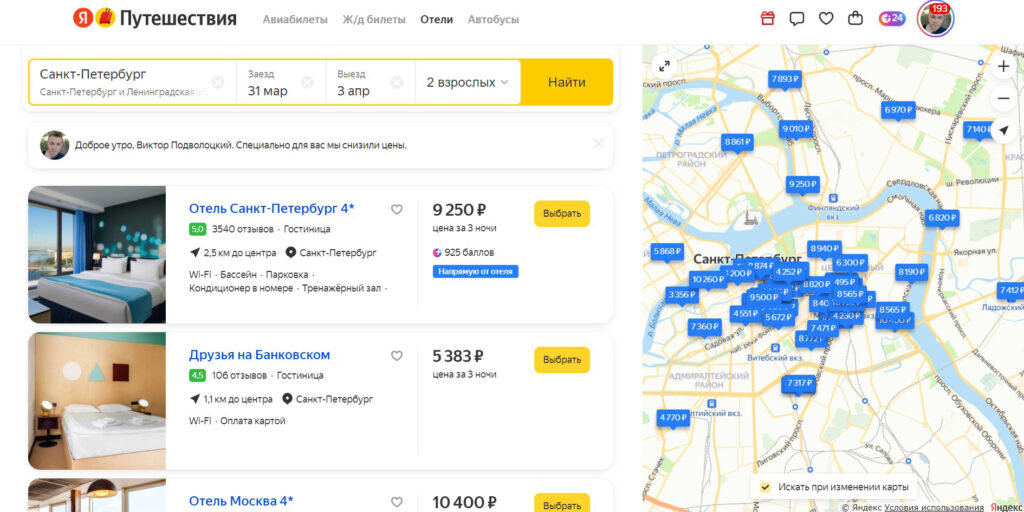The height and width of the screenshot is (512, 1024).
Task: Open the user profile avatar
Action: pyautogui.click(x=935, y=18)
